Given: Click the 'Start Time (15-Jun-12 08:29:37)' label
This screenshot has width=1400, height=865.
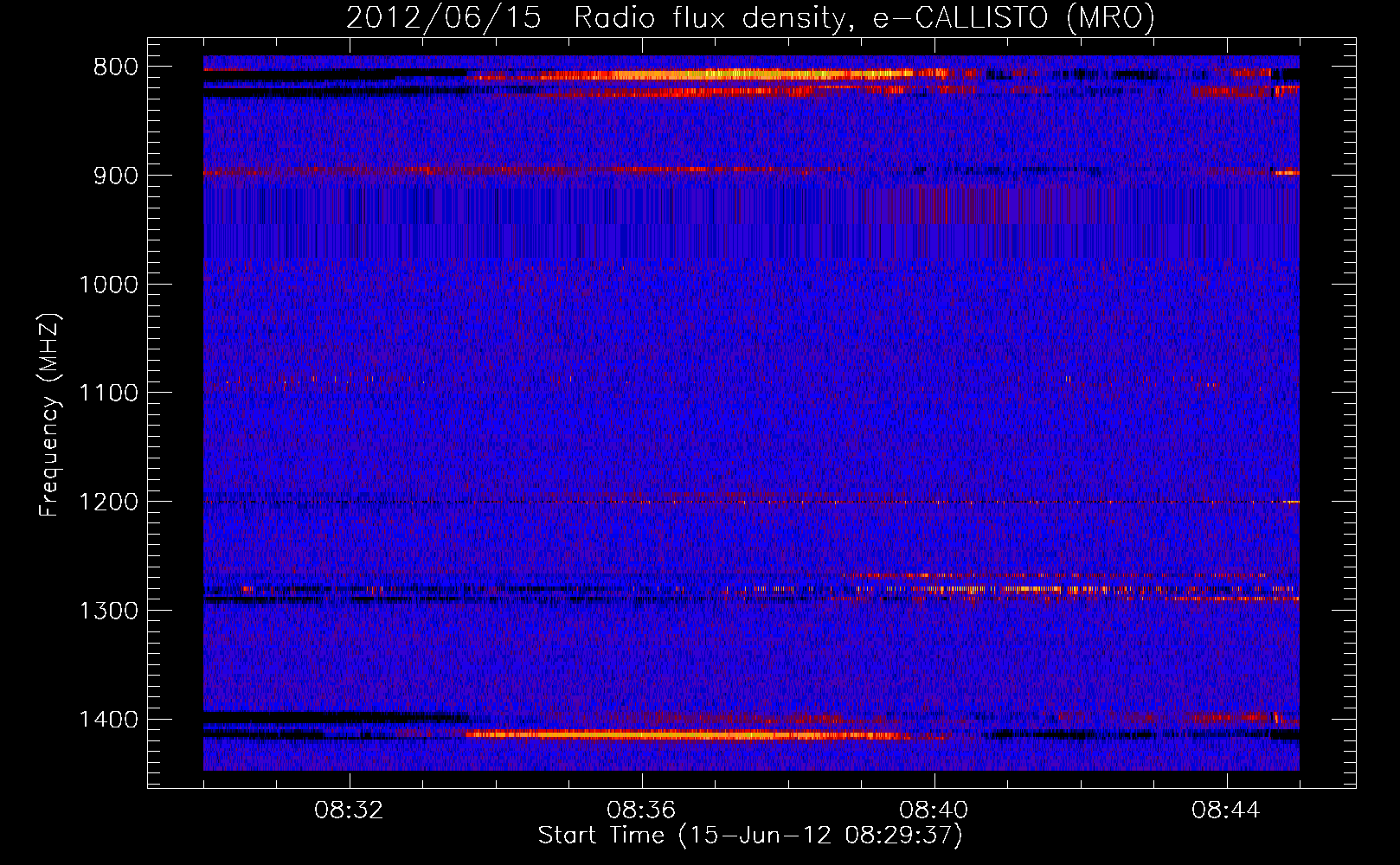Looking at the screenshot, I should point(750,836).
